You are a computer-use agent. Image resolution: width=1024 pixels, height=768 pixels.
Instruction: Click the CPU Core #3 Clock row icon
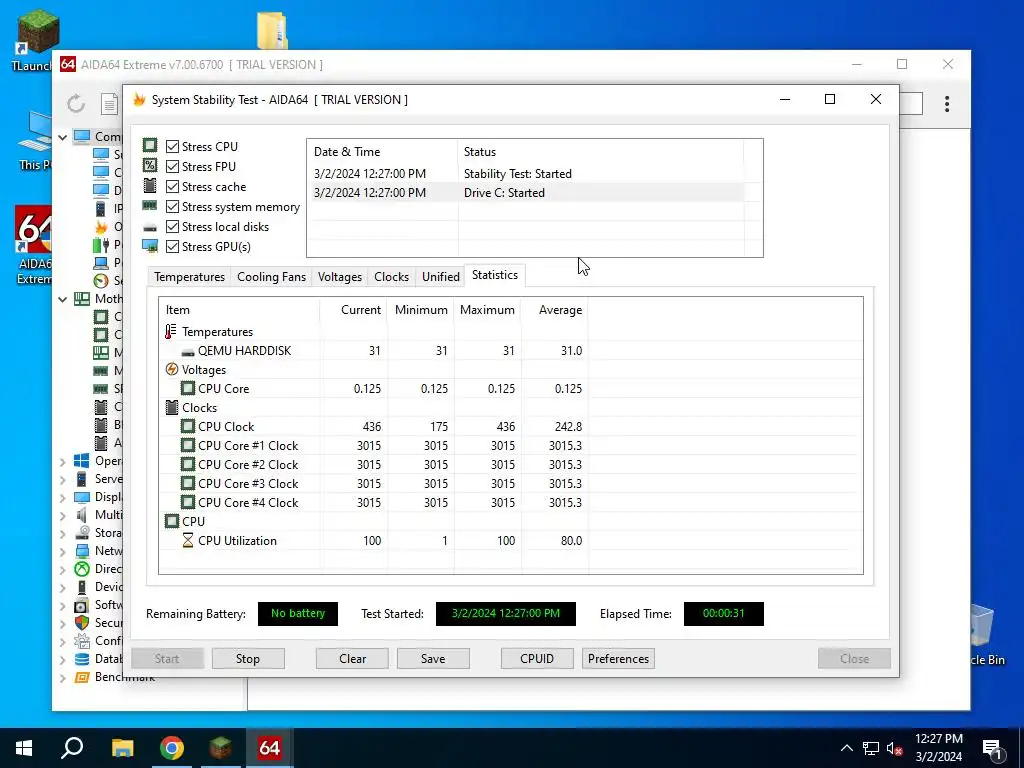pyautogui.click(x=188, y=483)
